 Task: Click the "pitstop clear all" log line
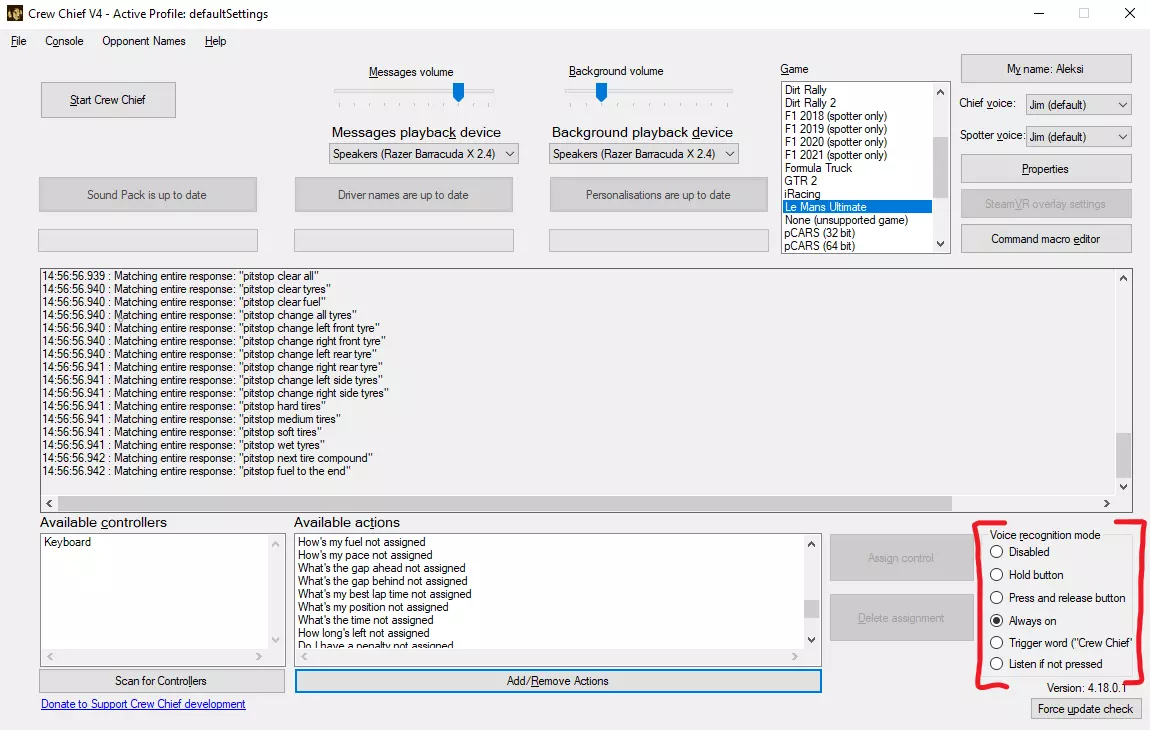coord(180,276)
